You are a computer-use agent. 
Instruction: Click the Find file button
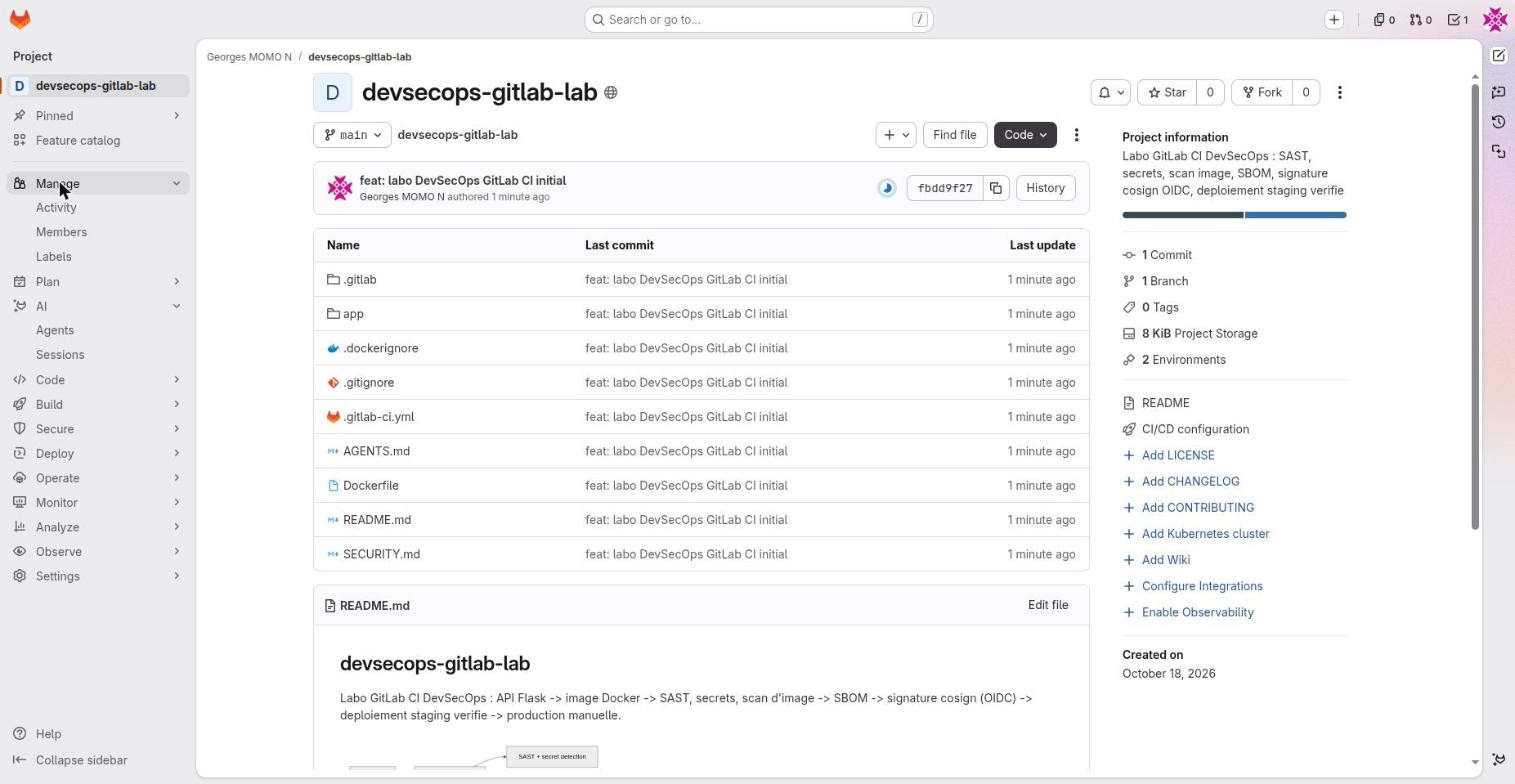(x=955, y=135)
